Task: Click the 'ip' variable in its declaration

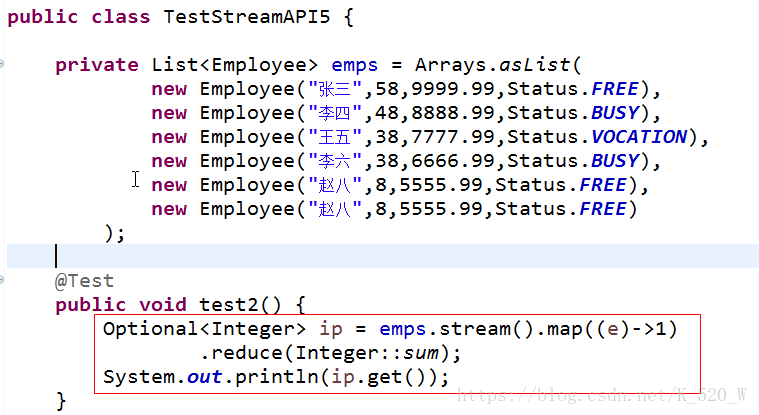Action: click(x=331, y=329)
